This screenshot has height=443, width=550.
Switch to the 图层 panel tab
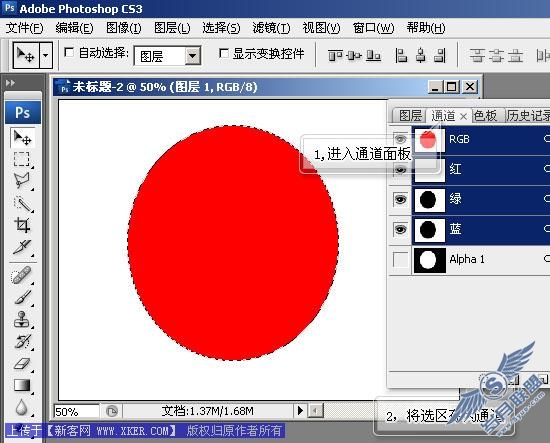(410, 115)
